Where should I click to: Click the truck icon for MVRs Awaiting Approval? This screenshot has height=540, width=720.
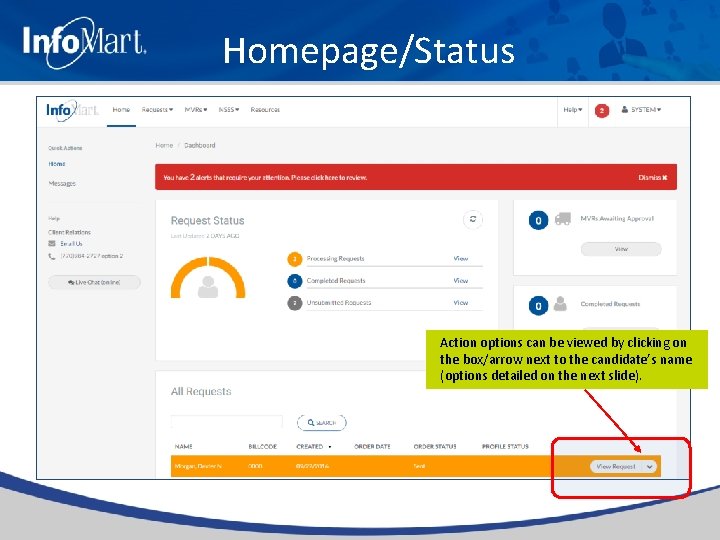point(562,219)
